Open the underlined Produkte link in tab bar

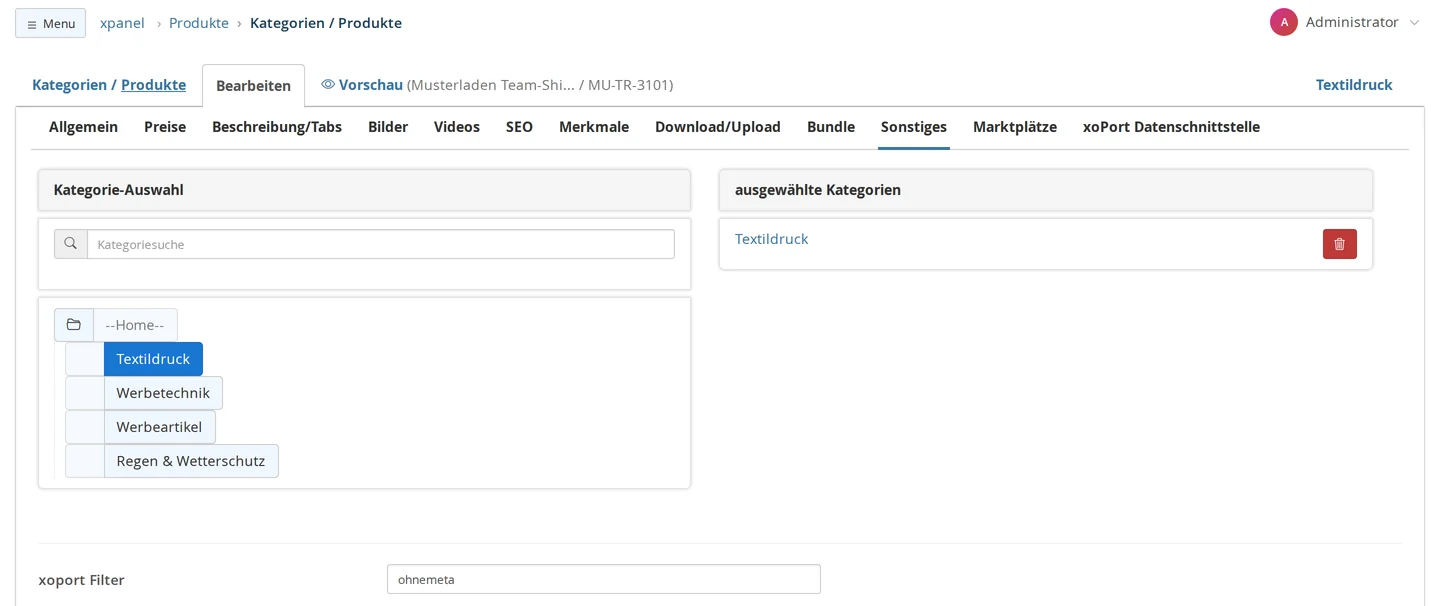coord(153,85)
